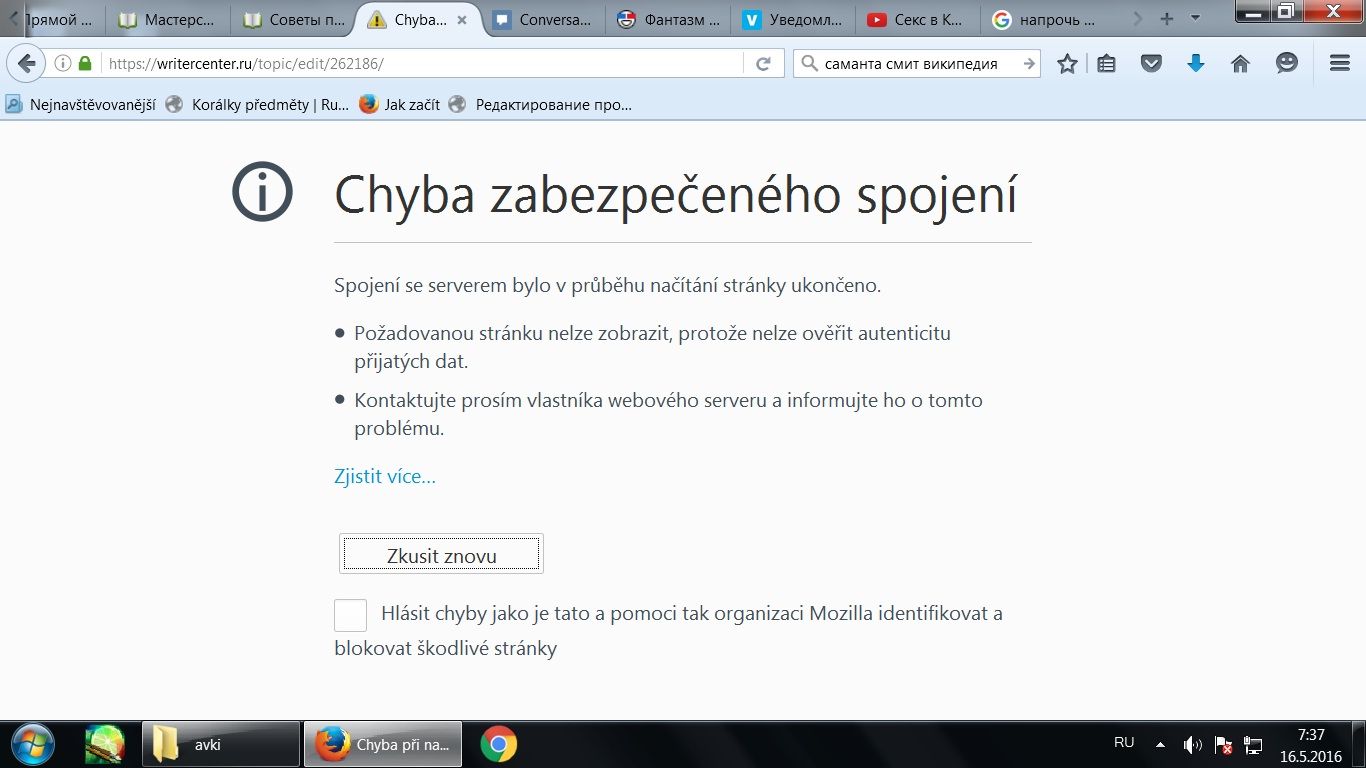Go to the home page icon
Viewport: 1366px width, 768px height.
pyautogui.click(x=1240, y=64)
